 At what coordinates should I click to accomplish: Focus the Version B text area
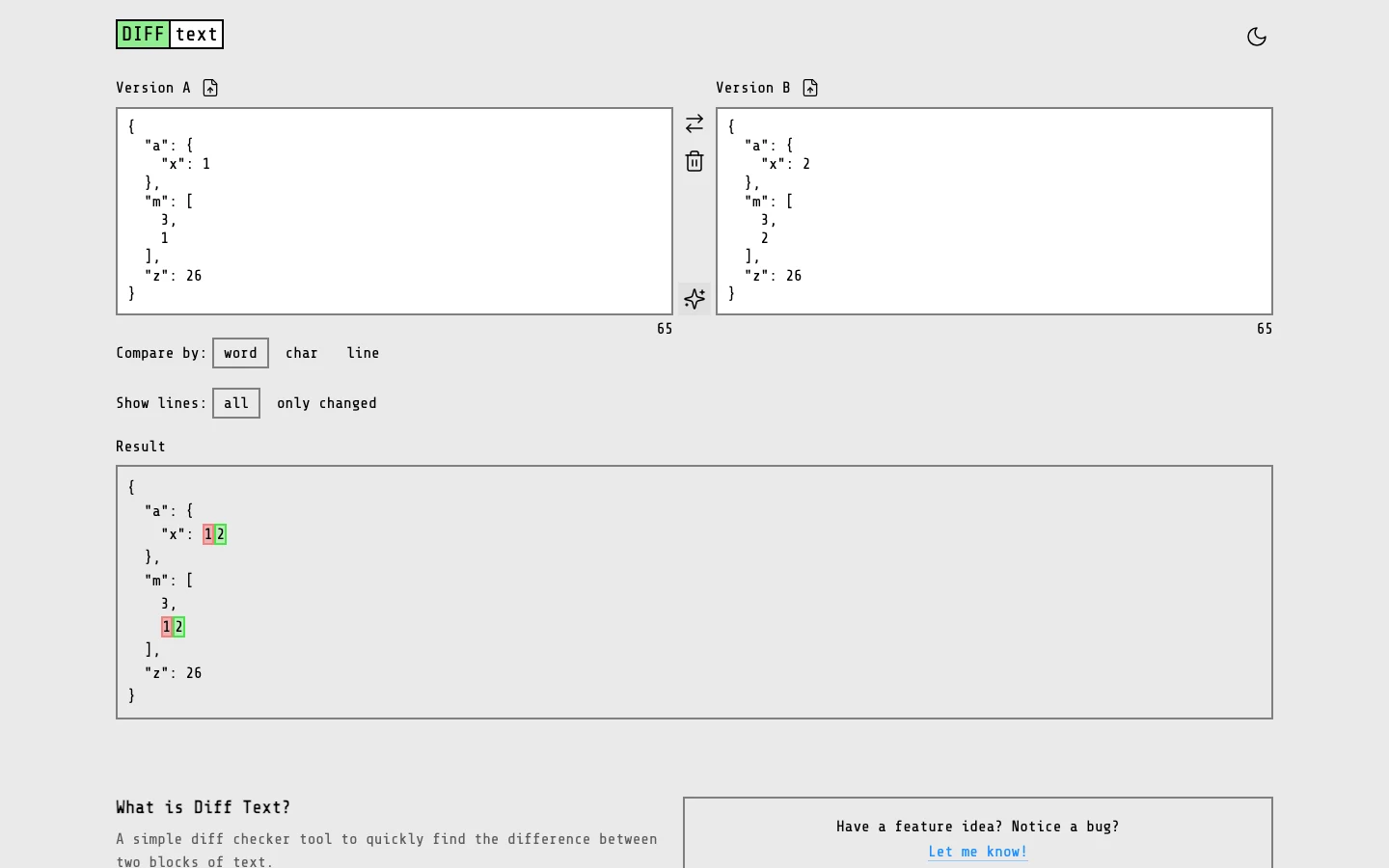point(994,211)
